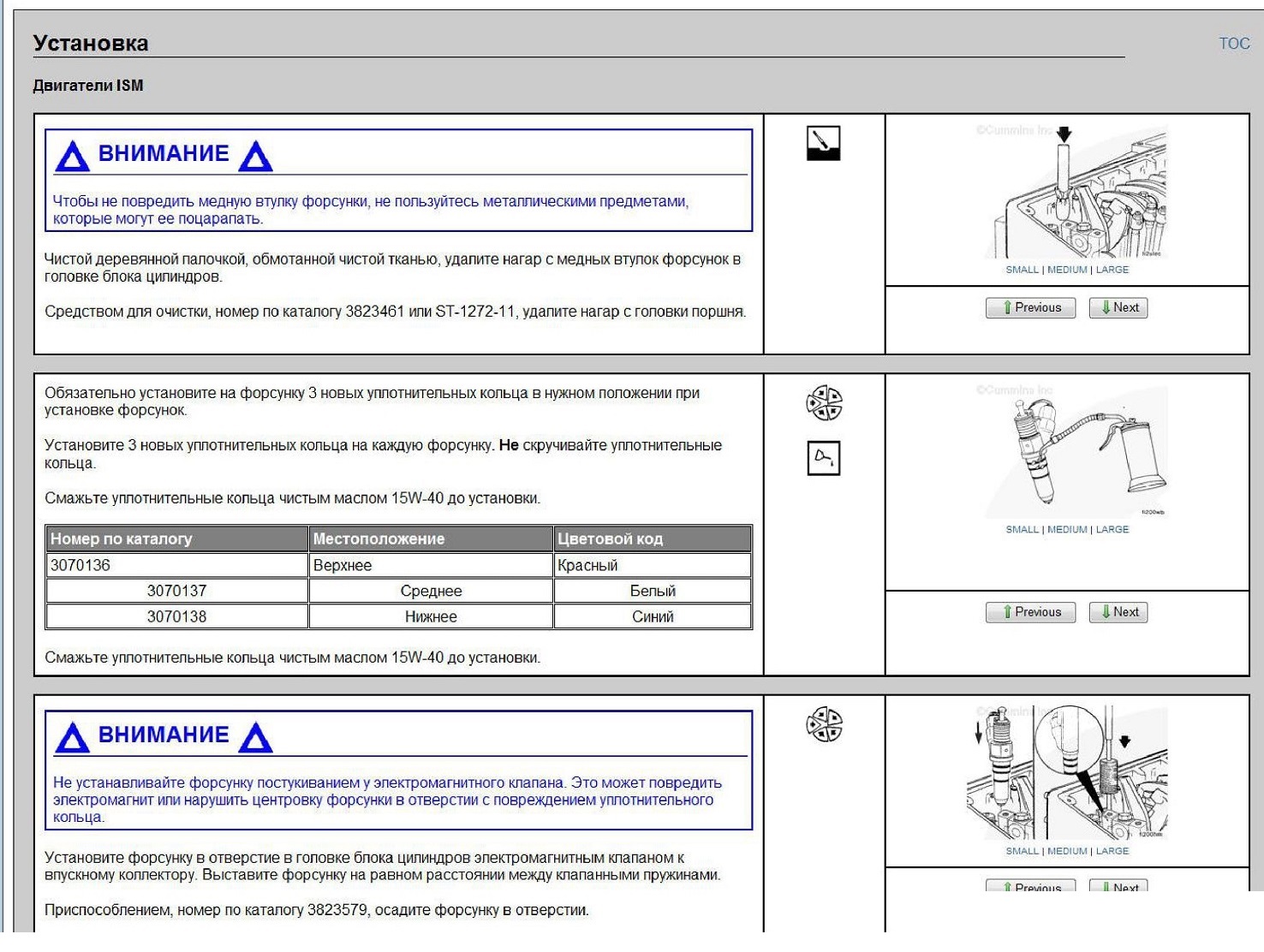Click Next button under oil can illustration
Viewport: 1264px width, 952px height.
(x=1118, y=612)
